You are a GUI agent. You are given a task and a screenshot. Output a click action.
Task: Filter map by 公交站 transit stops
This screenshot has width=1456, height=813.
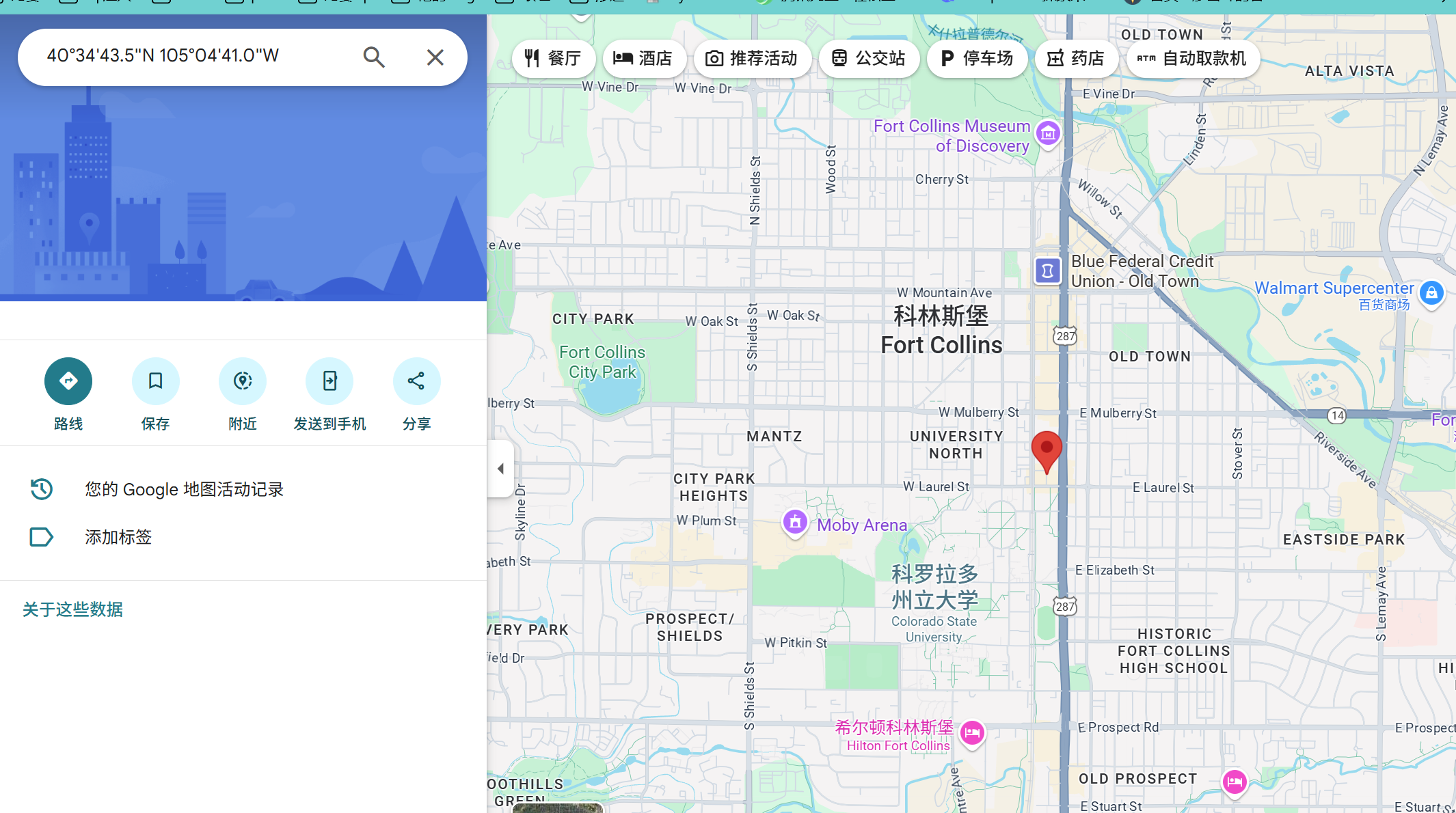pyautogui.click(x=869, y=59)
